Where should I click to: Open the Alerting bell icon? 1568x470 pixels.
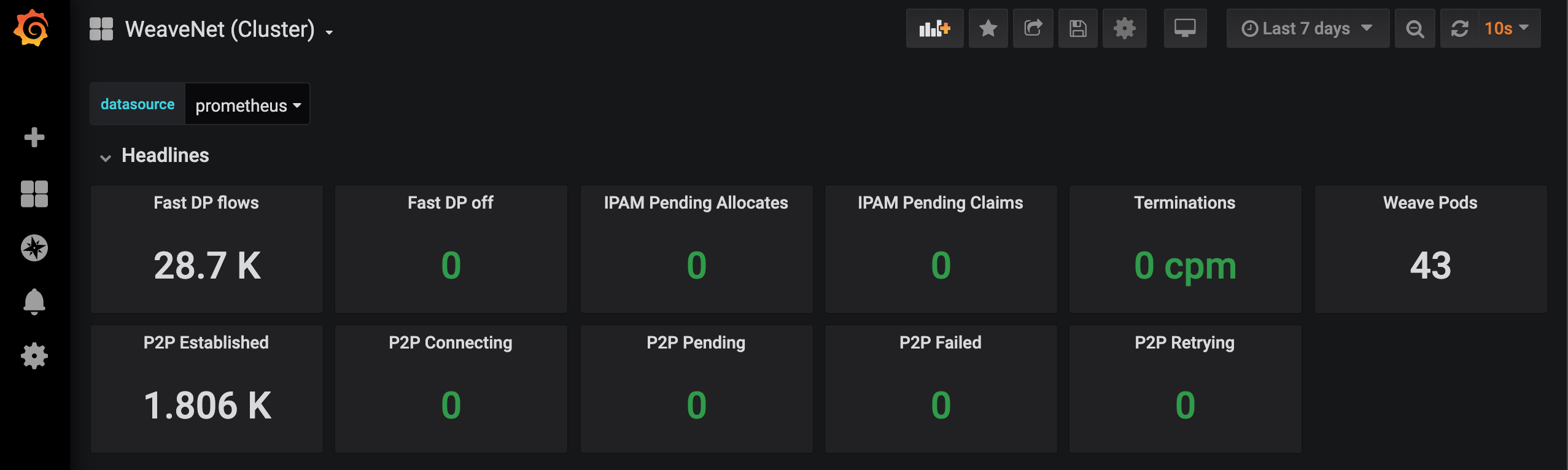tap(34, 301)
